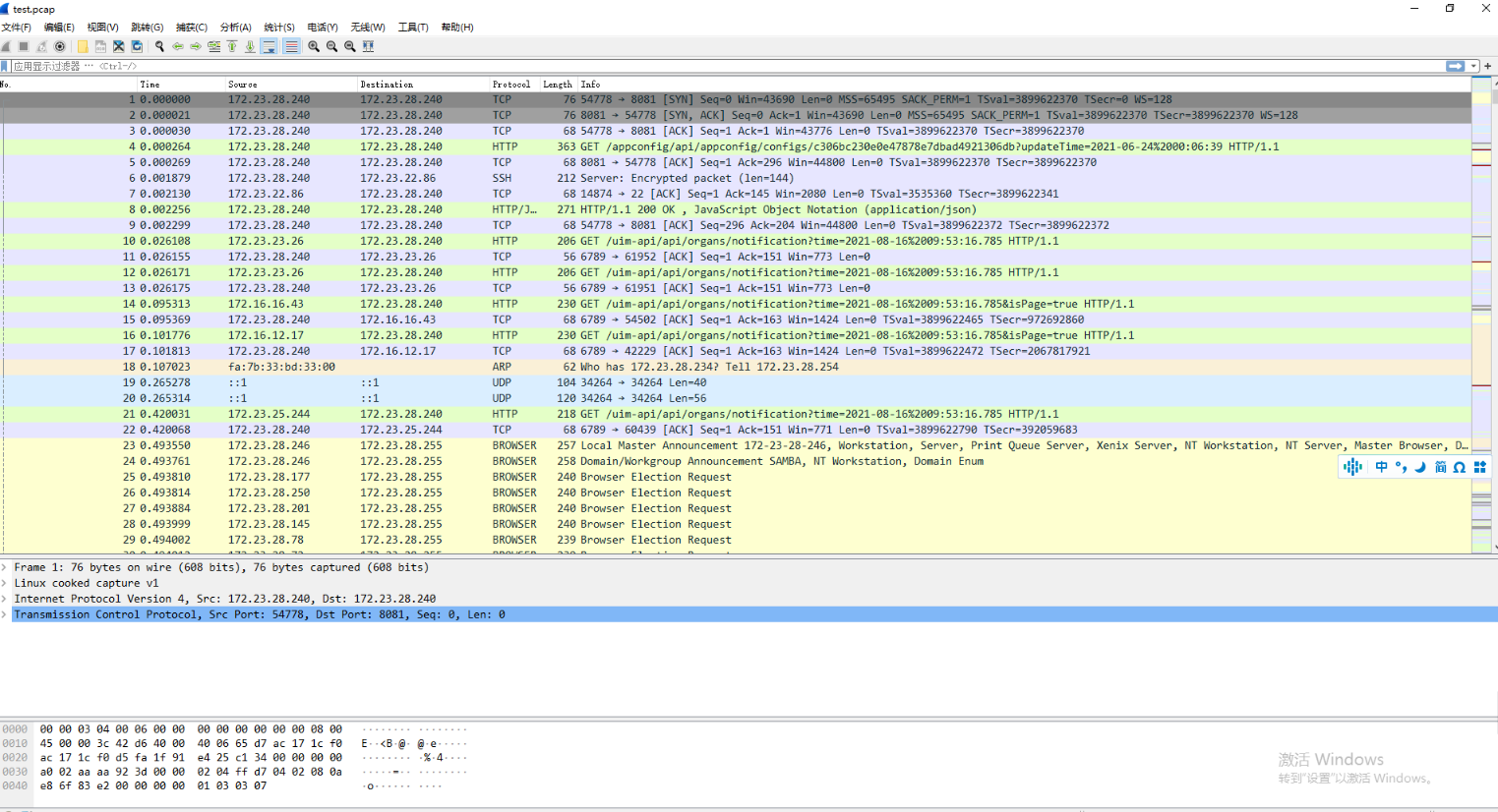Open capture options gear icon
Viewport: 1498px width, 812px height.
coord(59,46)
